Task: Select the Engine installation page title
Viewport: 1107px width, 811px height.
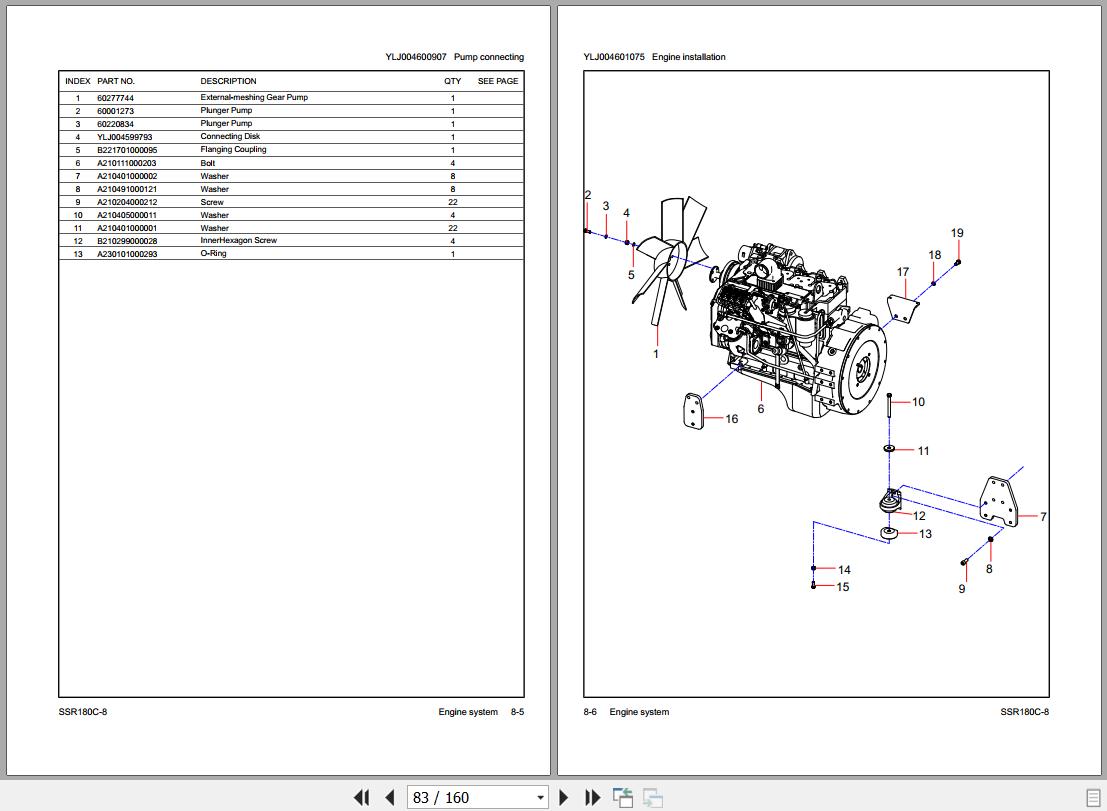Action: click(x=688, y=57)
